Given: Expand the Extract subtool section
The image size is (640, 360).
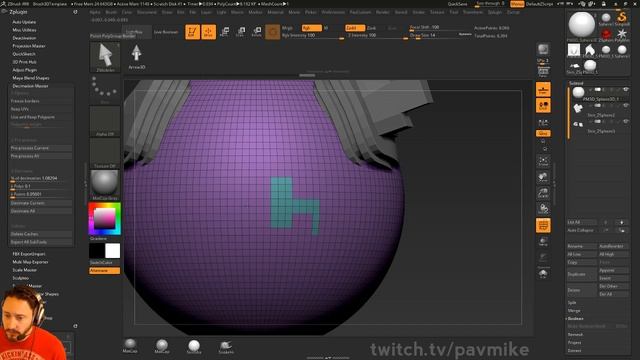Looking at the screenshot, I should pyautogui.click(x=574, y=350).
